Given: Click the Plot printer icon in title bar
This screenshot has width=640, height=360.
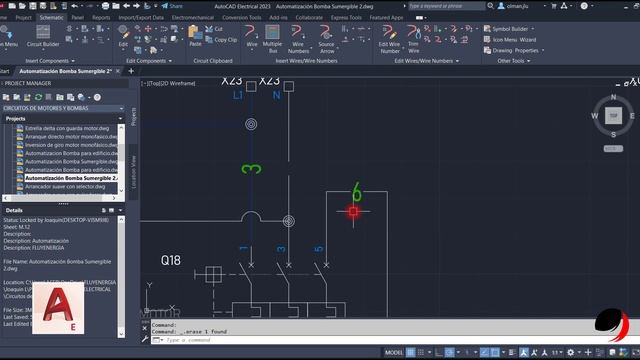Looking at the screenshot, I should (x=105, y=6).
